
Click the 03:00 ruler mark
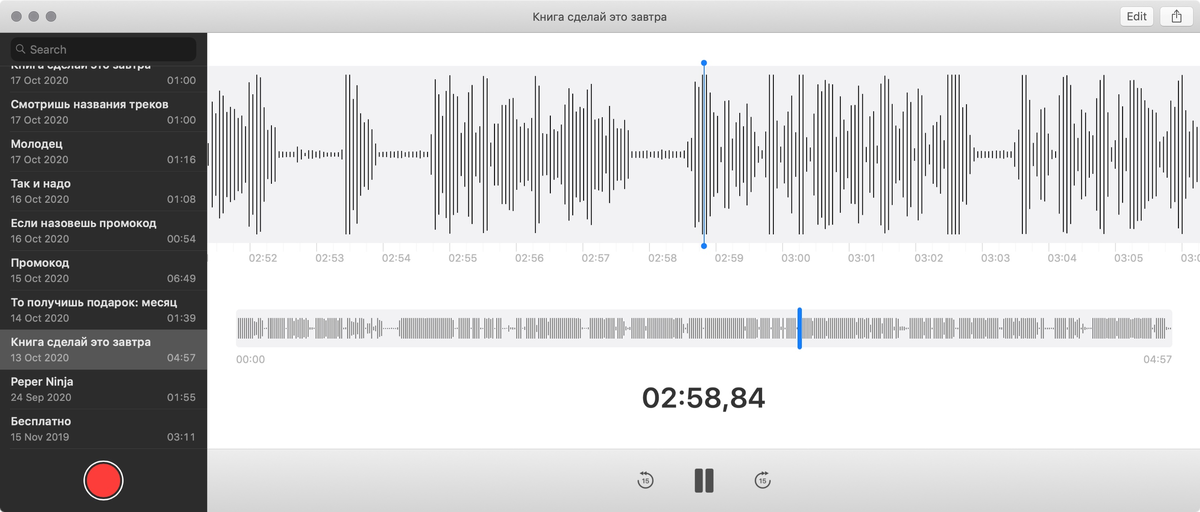[x=796, y=258]
